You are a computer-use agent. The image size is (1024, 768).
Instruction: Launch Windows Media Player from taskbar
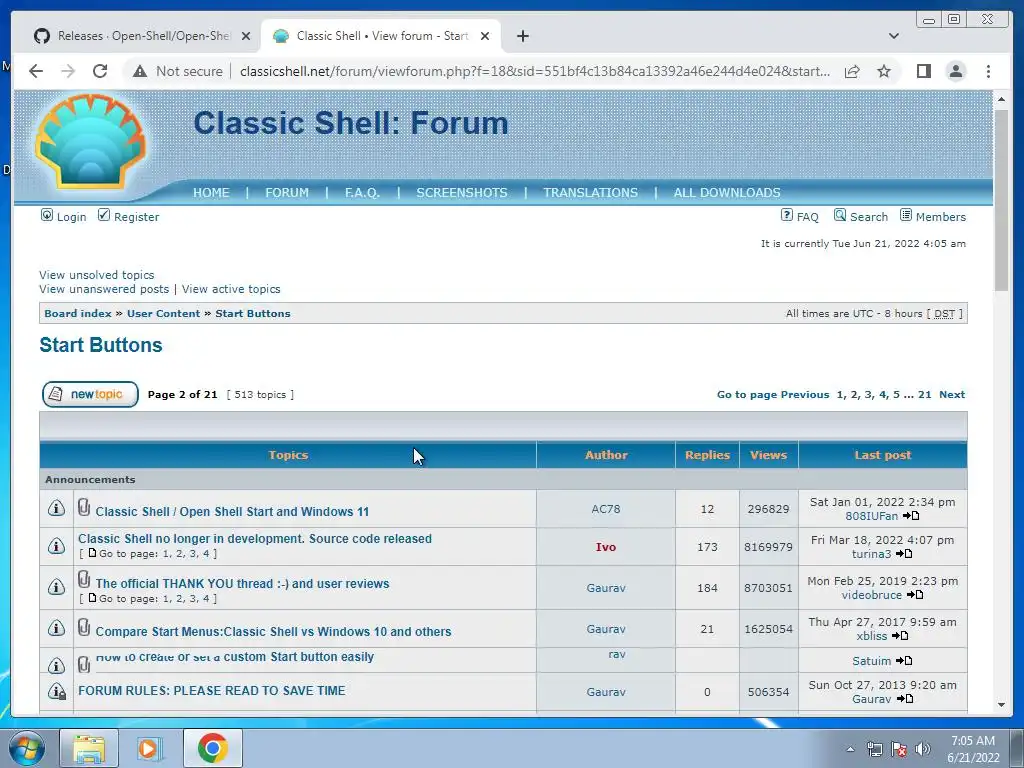point(148,748)
